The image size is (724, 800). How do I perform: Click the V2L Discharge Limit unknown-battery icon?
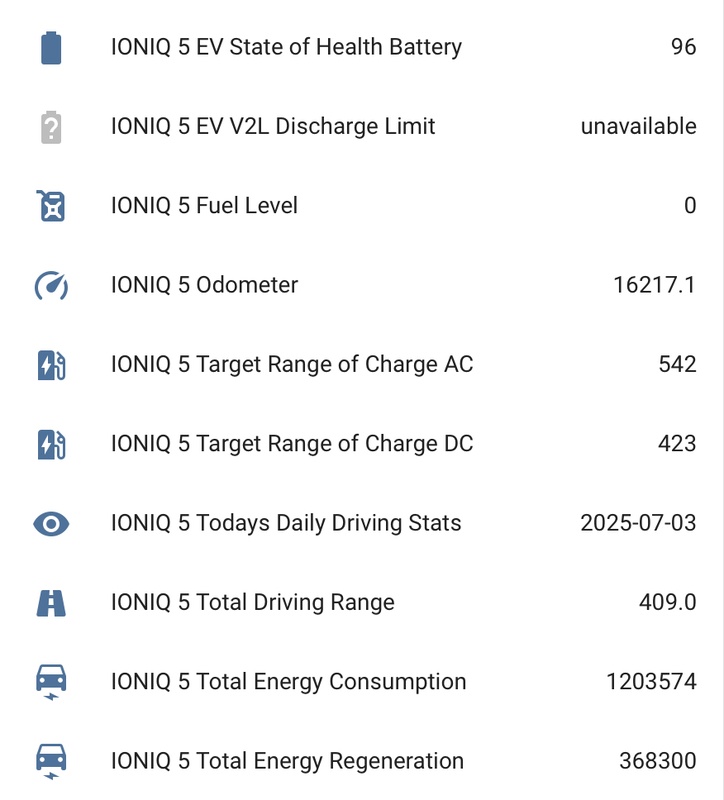pos(51,127)
